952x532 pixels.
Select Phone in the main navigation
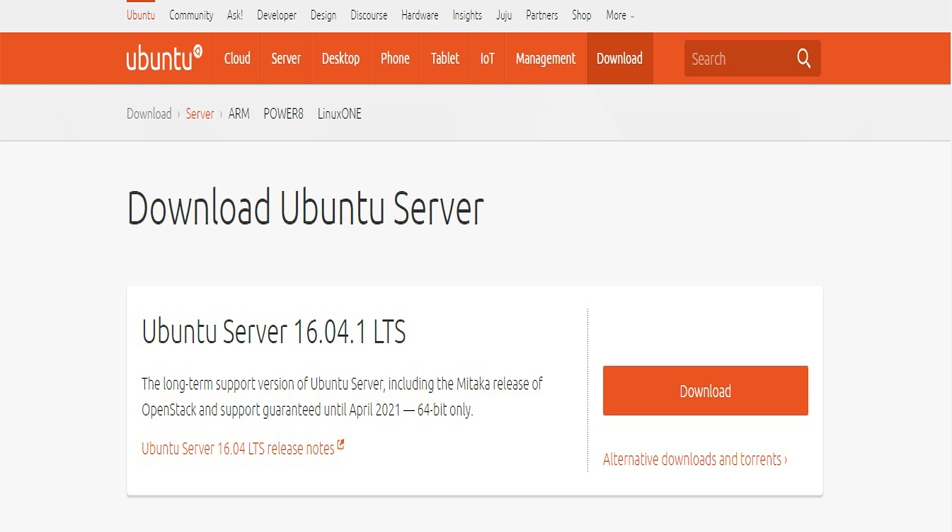point(395,59)
